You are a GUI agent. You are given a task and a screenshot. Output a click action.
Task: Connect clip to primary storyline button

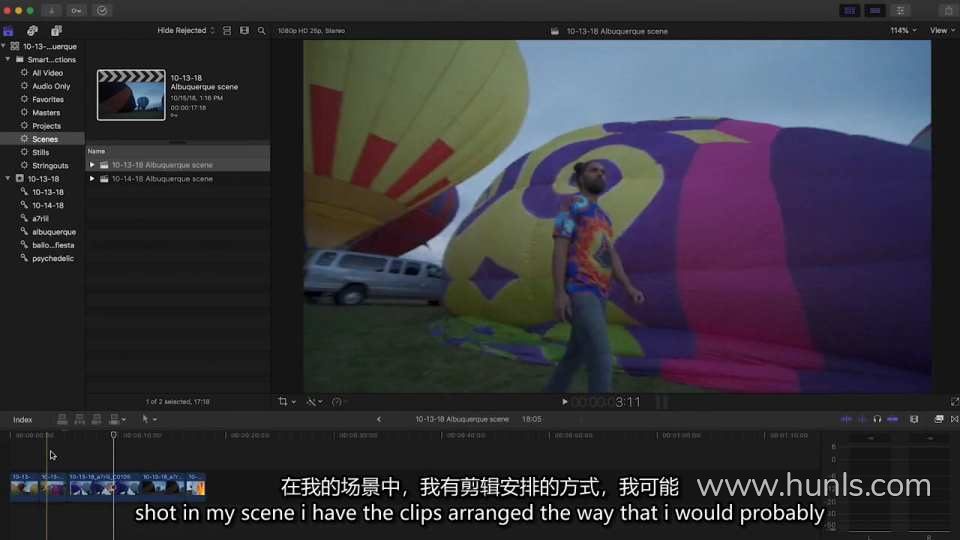click(x=62, y=419)
